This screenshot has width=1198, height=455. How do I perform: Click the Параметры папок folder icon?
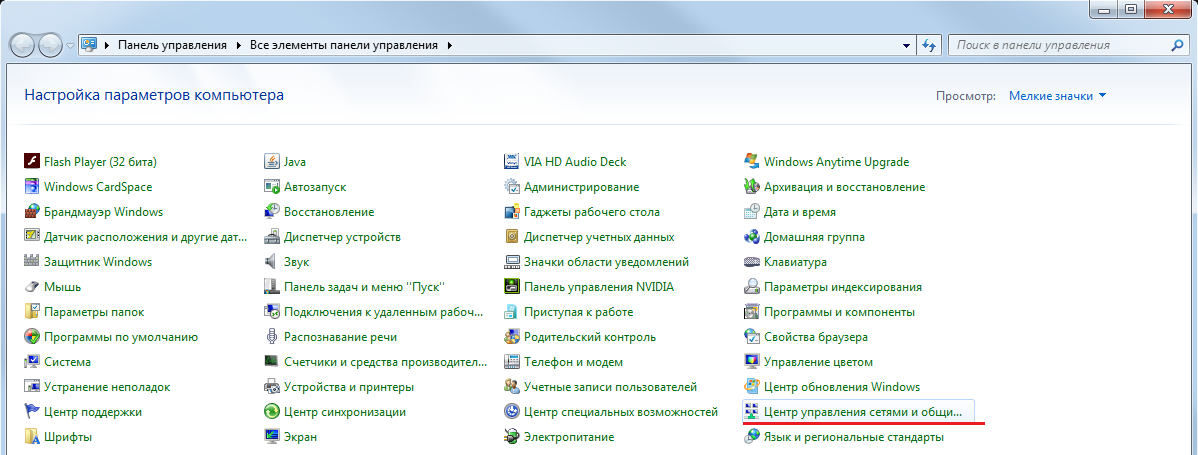[32, 312]
